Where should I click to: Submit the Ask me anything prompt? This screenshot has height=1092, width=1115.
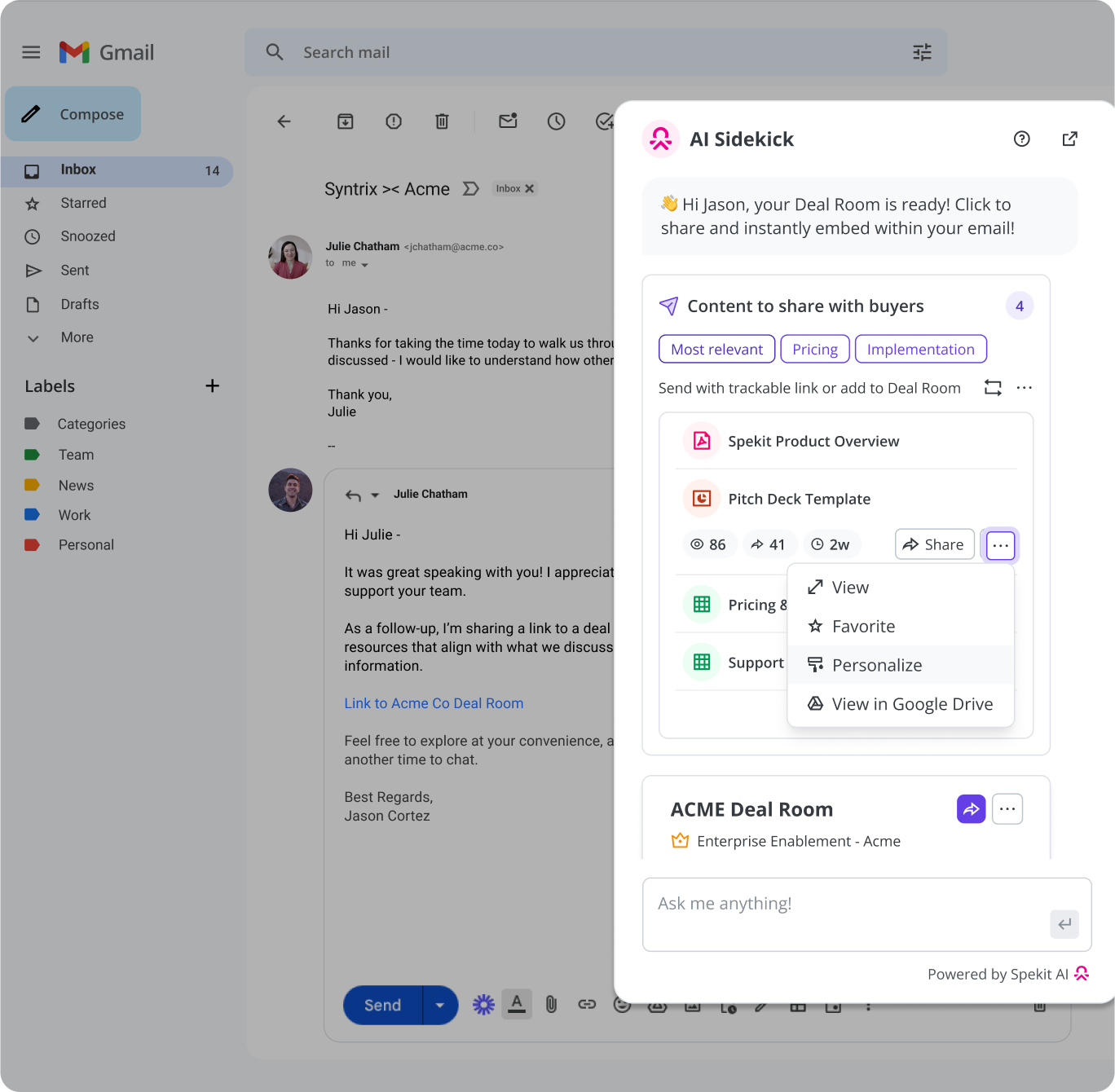pyautogui.click(x=1064, y=924)
